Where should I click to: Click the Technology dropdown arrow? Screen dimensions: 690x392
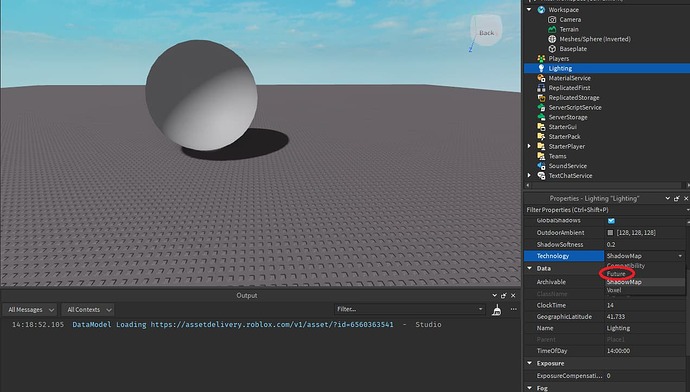coord(680,256)
